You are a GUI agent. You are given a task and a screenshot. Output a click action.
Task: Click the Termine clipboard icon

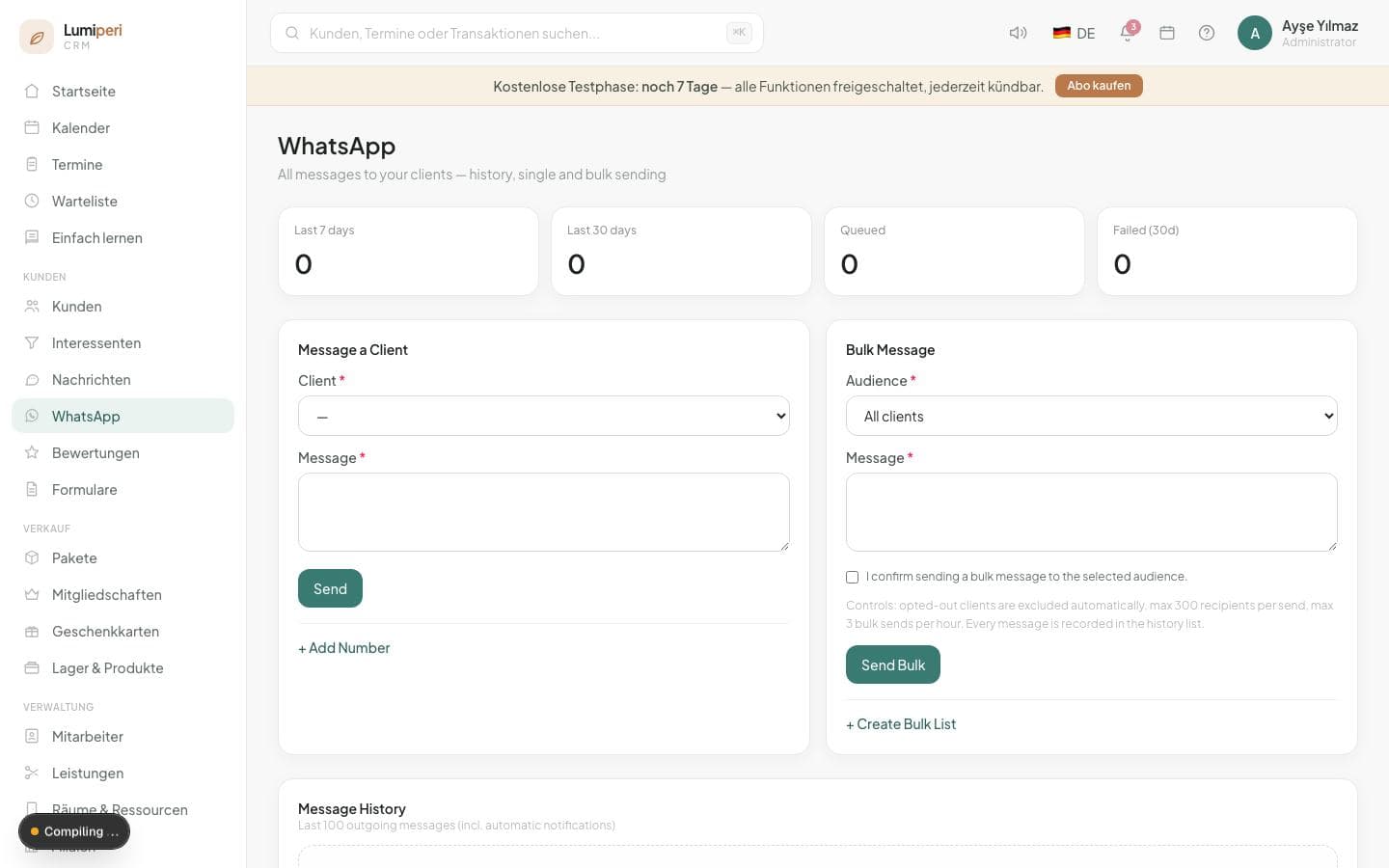tap(32, 165)
